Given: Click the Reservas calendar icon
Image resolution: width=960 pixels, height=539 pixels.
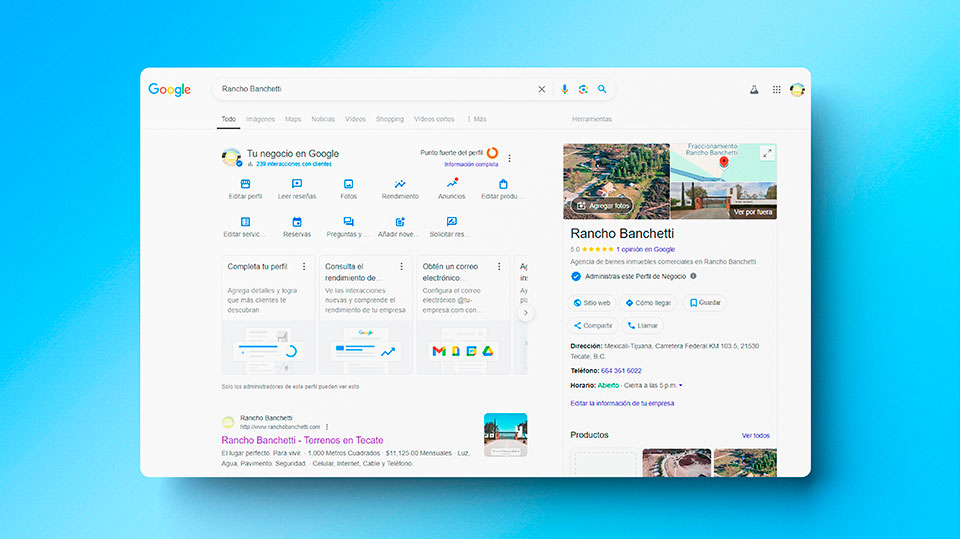Looking at the screenshot, I should (297, 222).
